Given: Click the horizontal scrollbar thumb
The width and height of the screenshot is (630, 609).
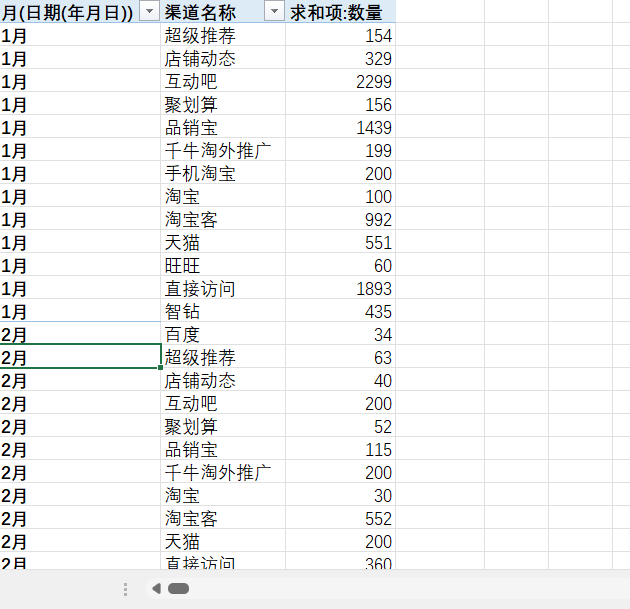Looking at the screenshot, I should pos(178,589).
